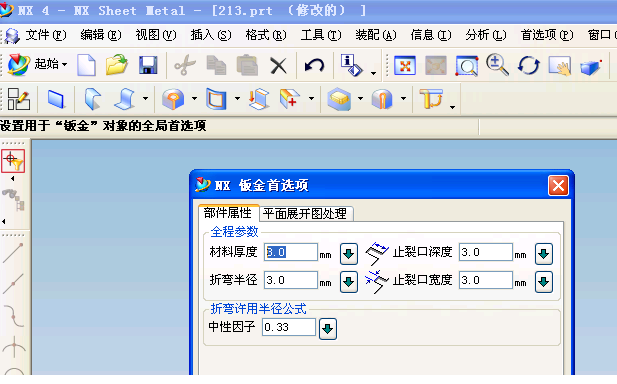
Task: Open options arrow for 止裂口深度
Action: pos(544,254)
